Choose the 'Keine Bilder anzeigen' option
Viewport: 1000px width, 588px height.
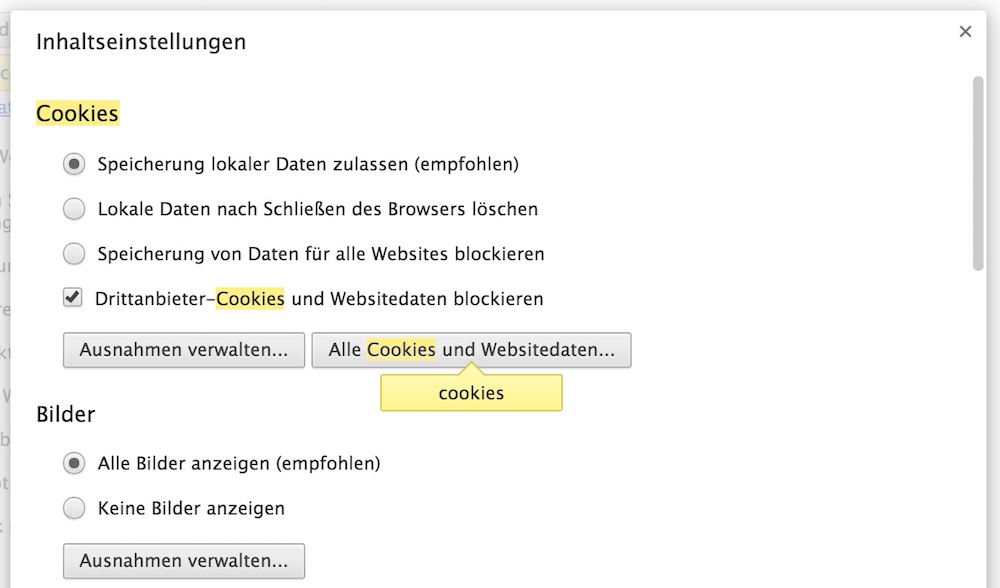(x=74, y=509)
